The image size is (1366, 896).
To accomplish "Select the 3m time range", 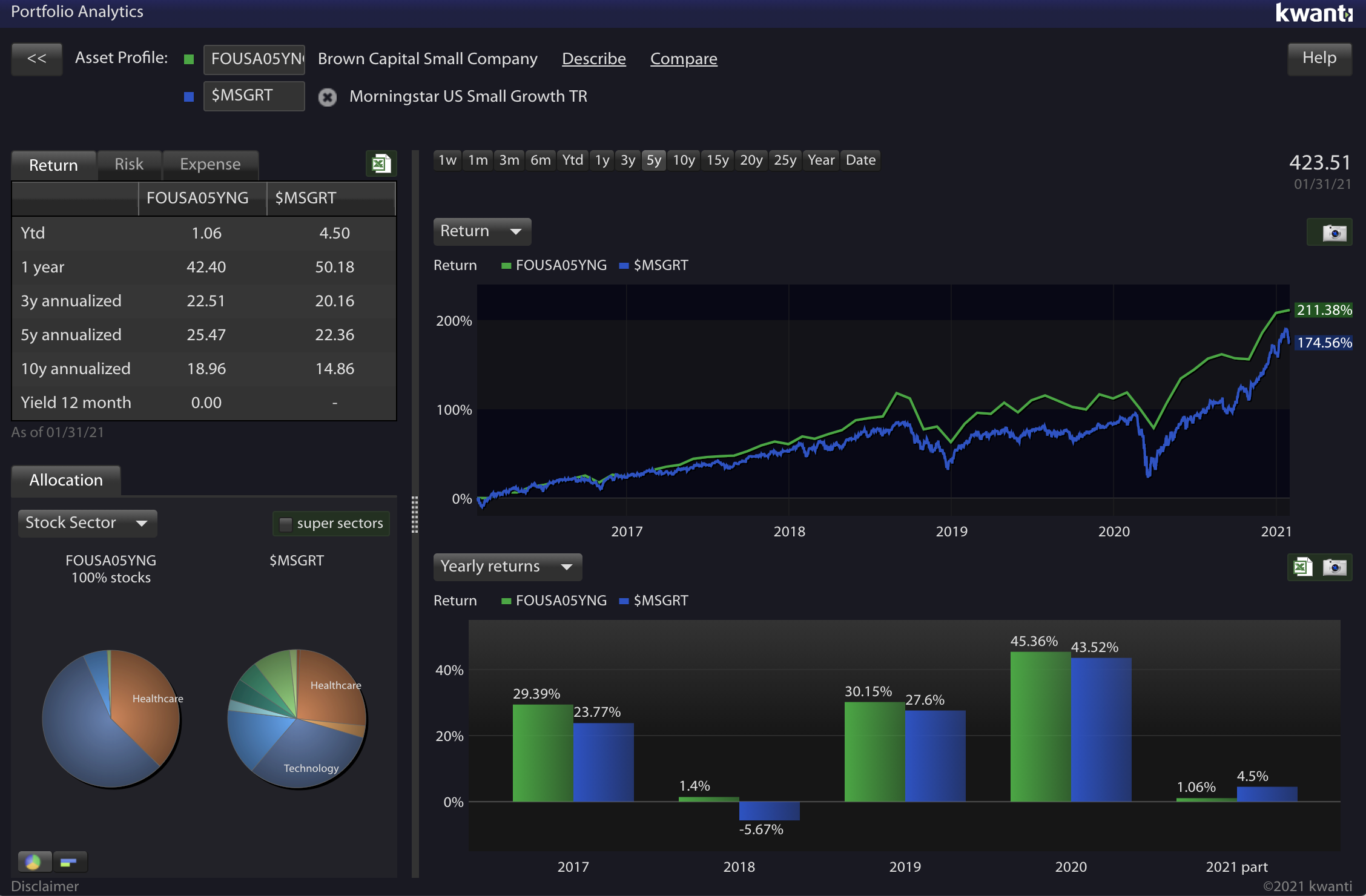I will pyautogui.click(x=509, y=160).
